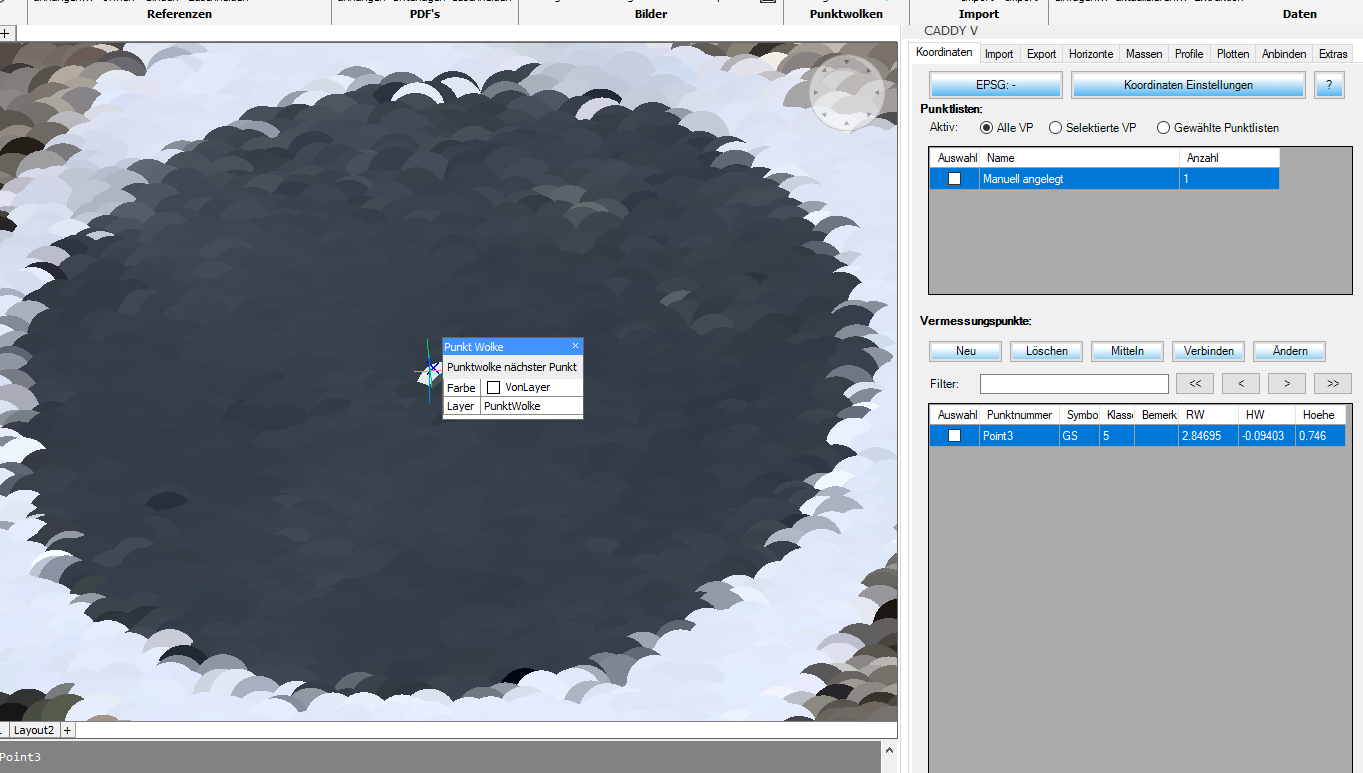Image resolution: width=1363 pixels, height=773 pixels.
Task: Click the view navigation compass in the viewport
Action: [x=846, y=92]
